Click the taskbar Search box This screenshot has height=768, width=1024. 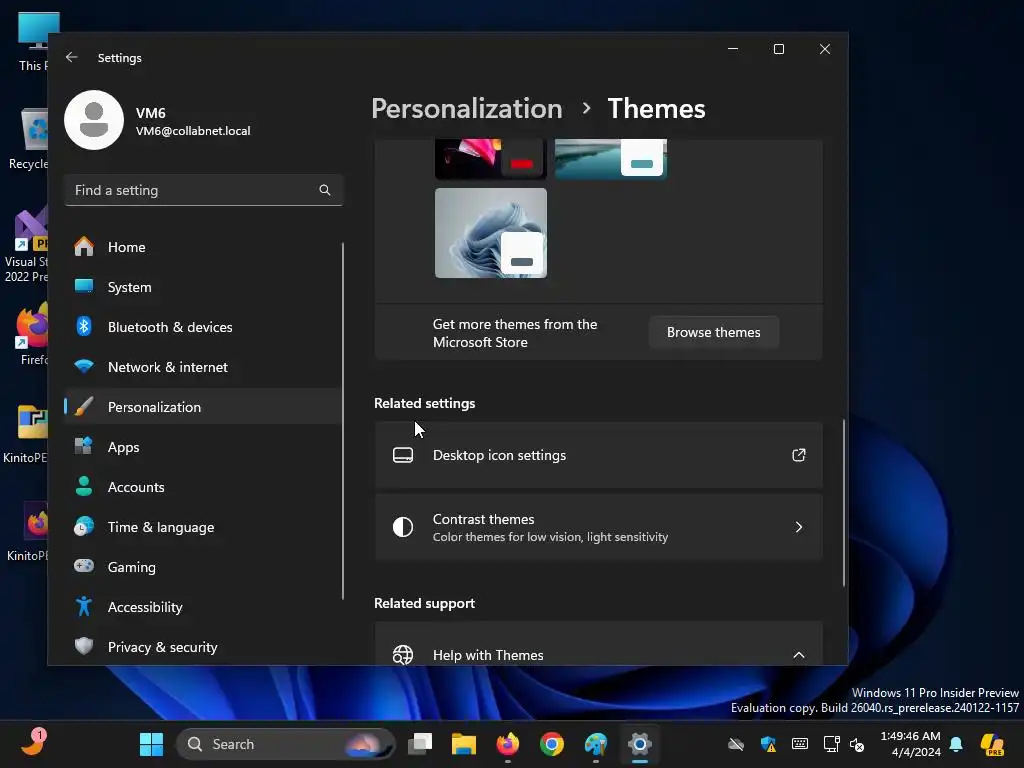point(286,744)
